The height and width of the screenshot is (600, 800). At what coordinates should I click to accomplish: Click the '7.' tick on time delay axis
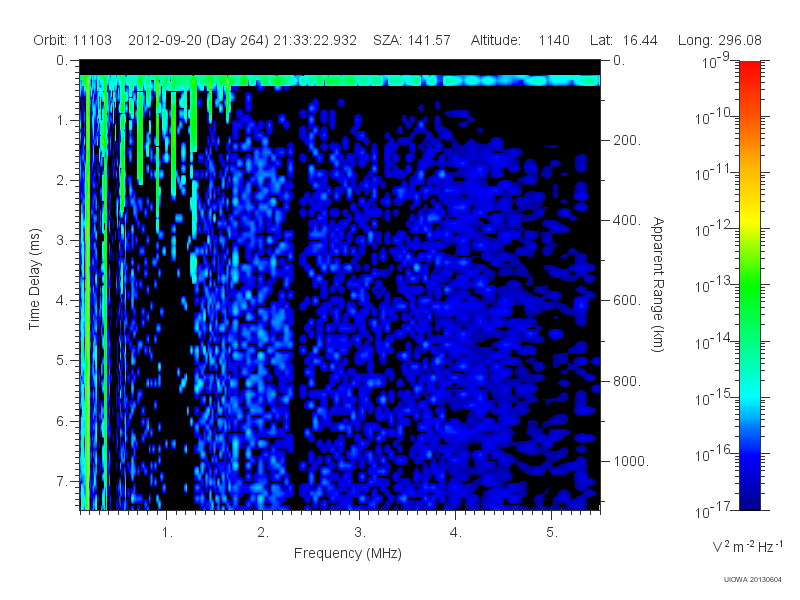coord(62,481)
